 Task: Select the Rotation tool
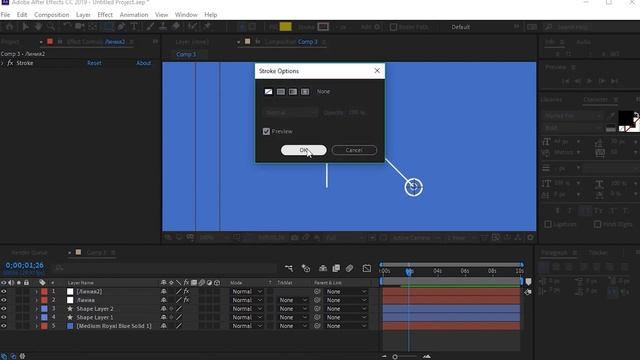[67, 27]
